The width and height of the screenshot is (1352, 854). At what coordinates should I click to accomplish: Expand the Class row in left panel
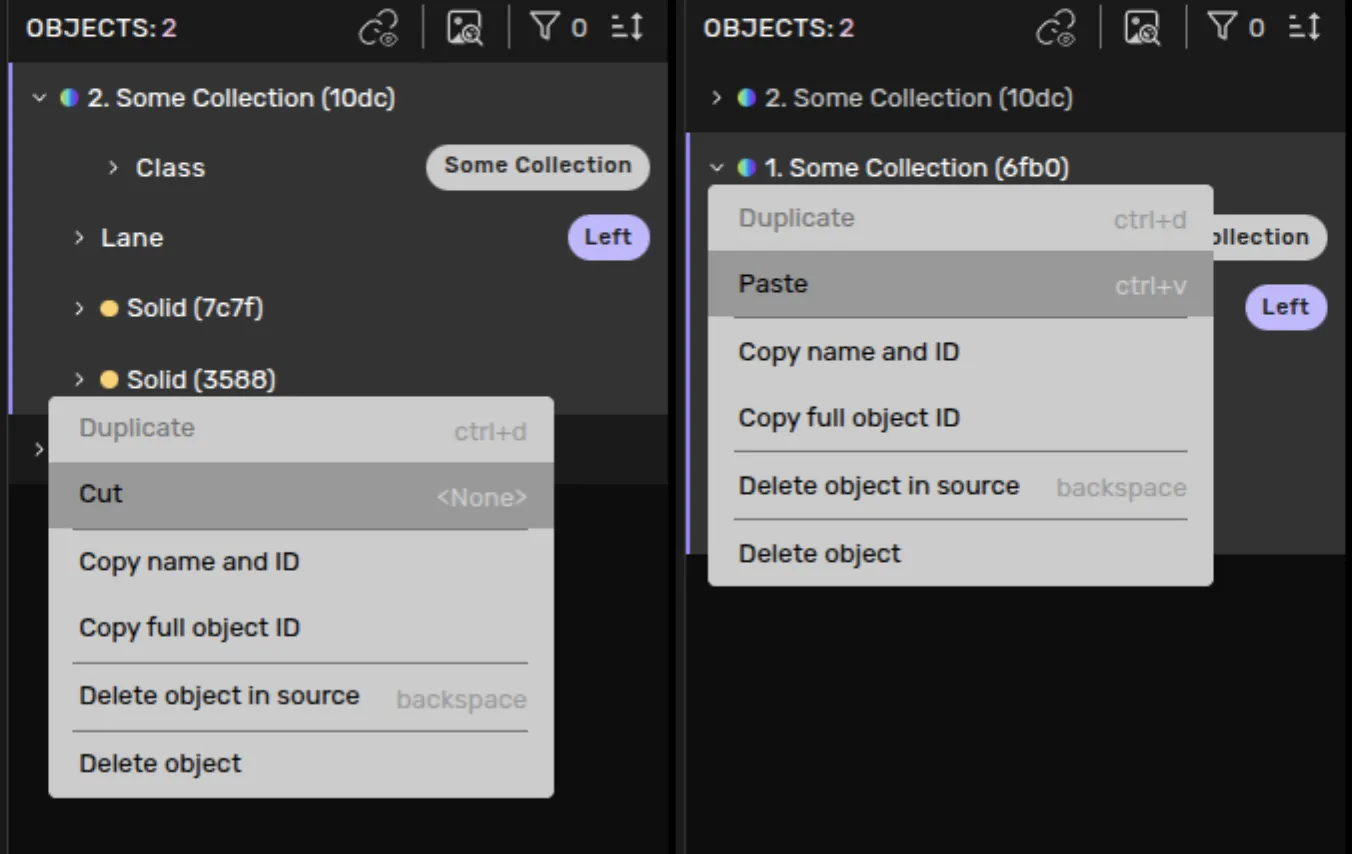point(114,168)
